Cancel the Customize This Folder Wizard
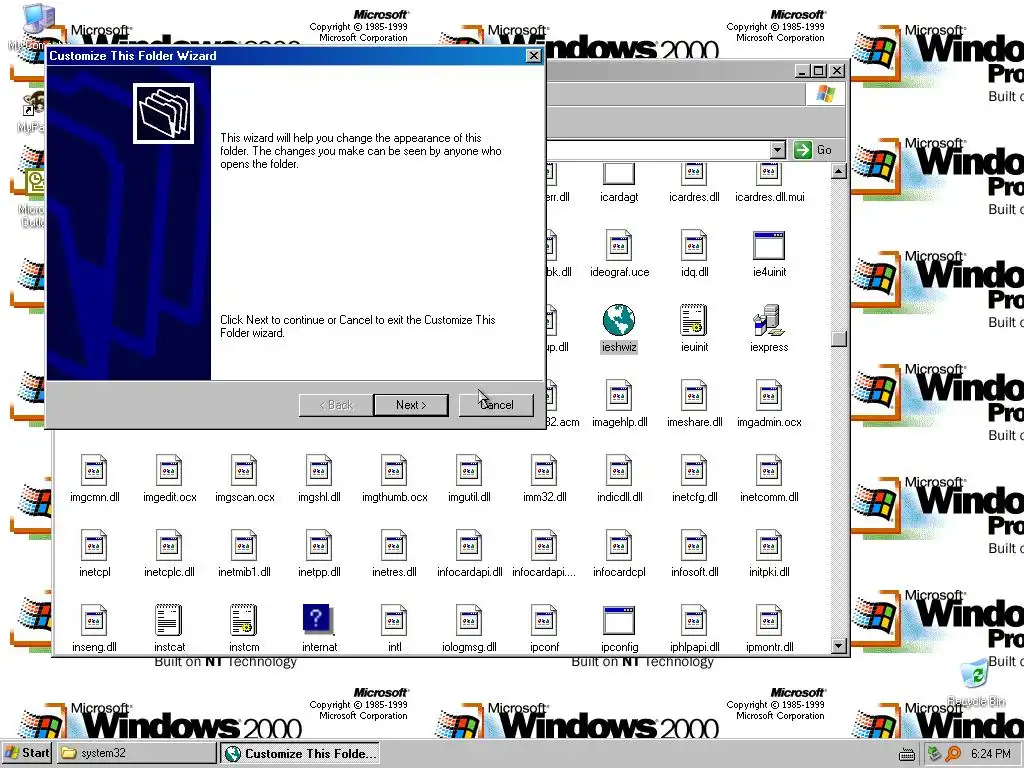This screenshot has height=768, width=1024. pos(496,405)
